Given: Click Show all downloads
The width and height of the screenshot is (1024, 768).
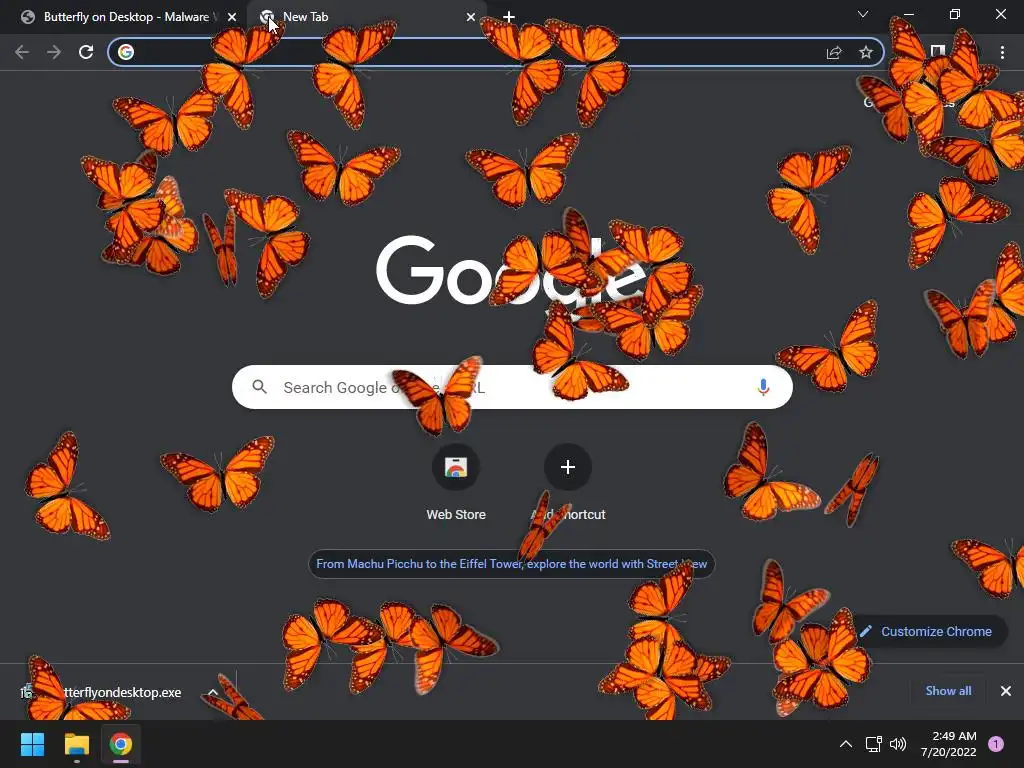Looking at the screenshot, I should [948, 691].
